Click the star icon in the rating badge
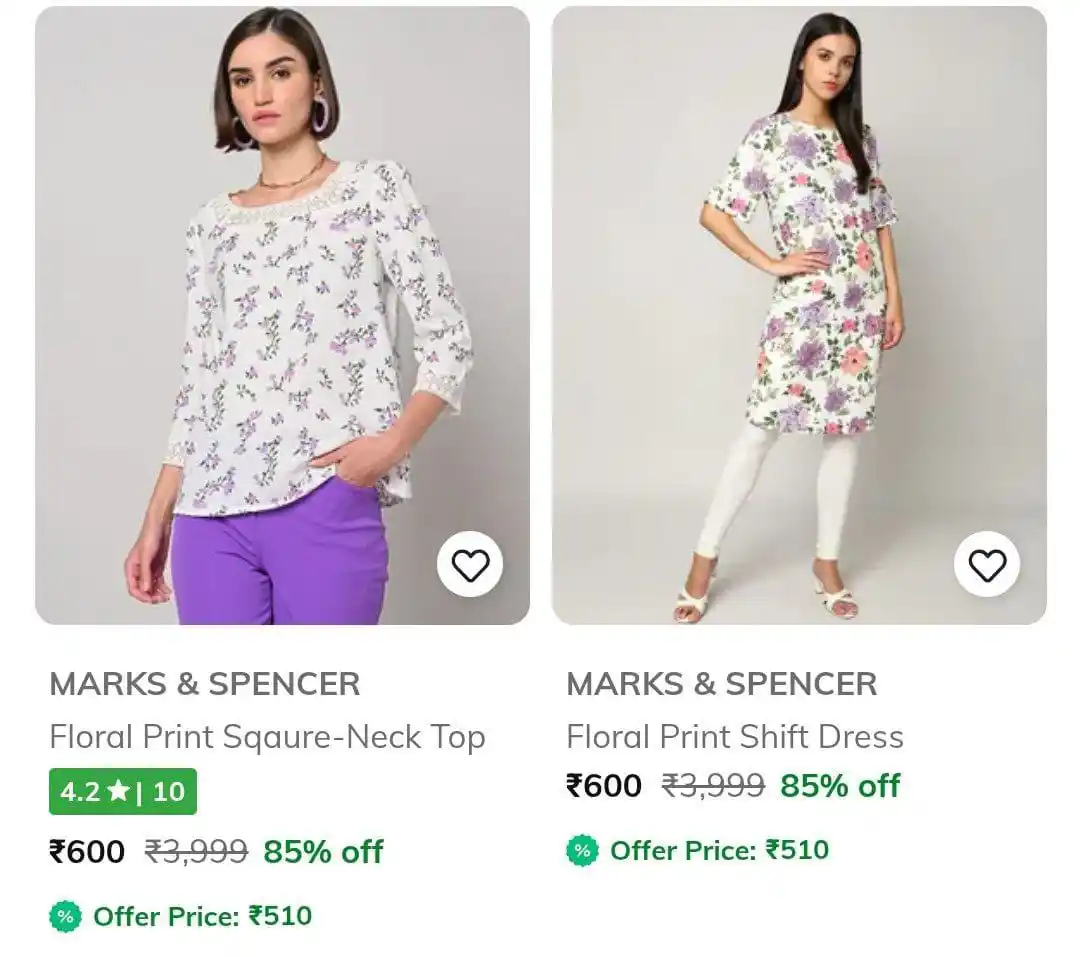 (117, 792)
